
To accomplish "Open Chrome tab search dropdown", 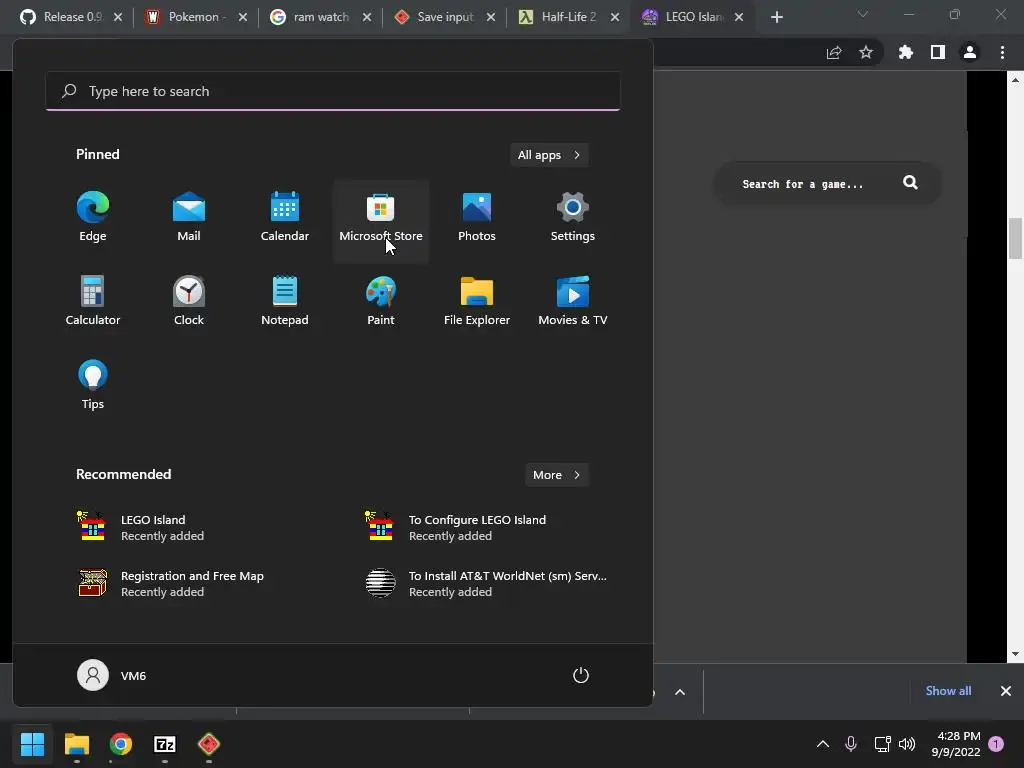I will tap(863, 14).
